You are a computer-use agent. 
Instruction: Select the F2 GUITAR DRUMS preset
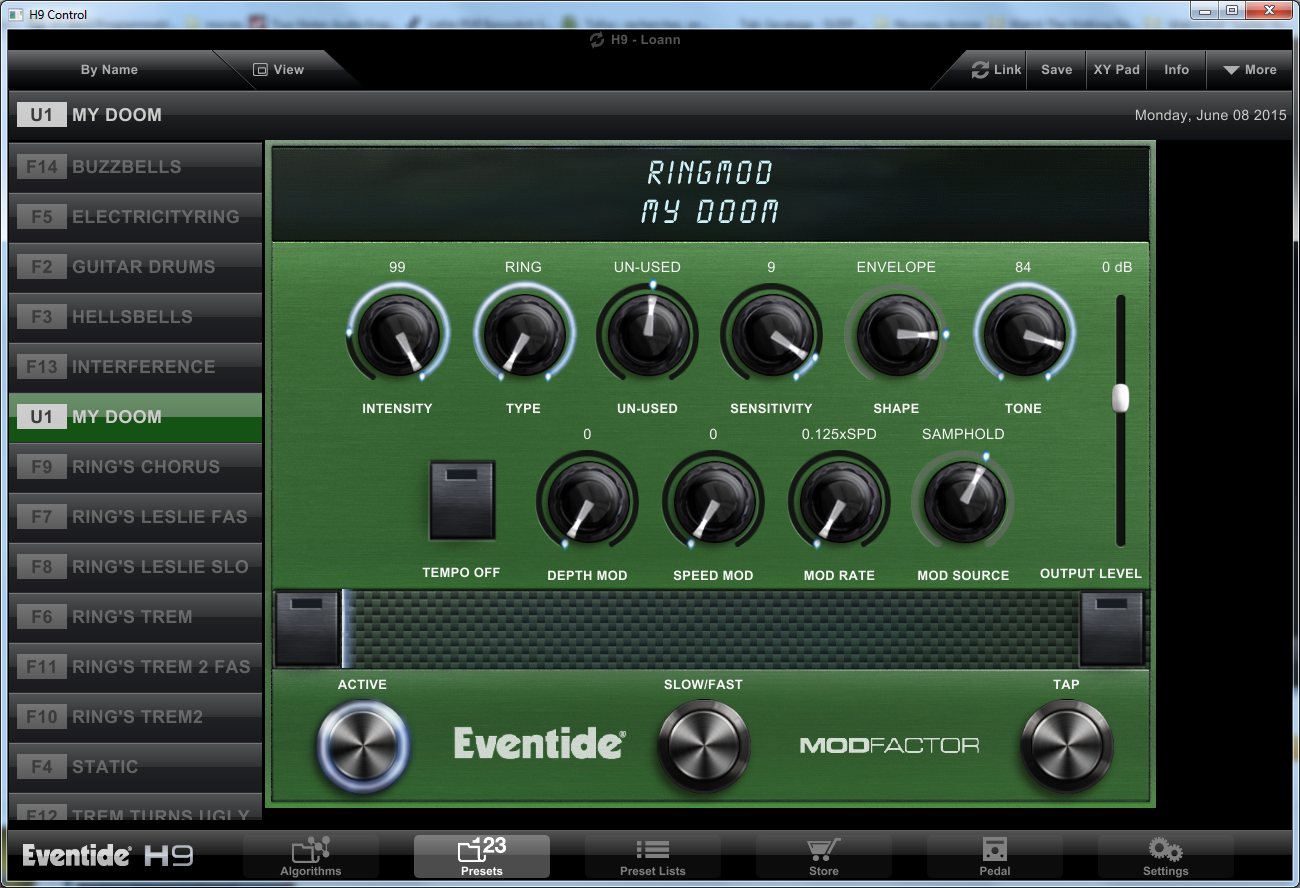[135, 267]
